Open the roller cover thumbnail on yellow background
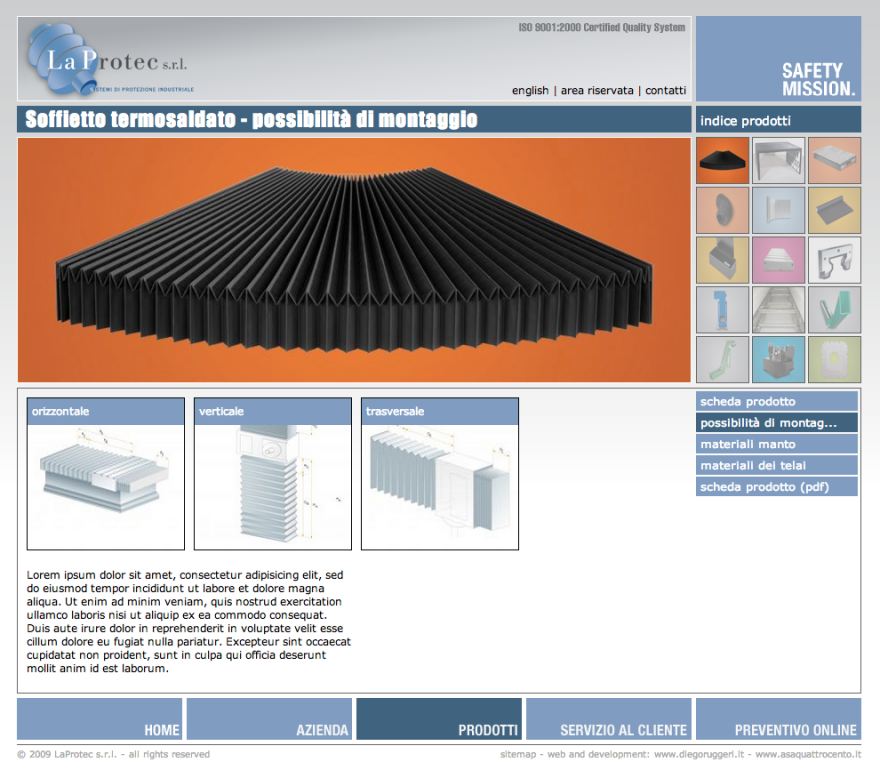880x778 pixels. (x=835, y=210)
